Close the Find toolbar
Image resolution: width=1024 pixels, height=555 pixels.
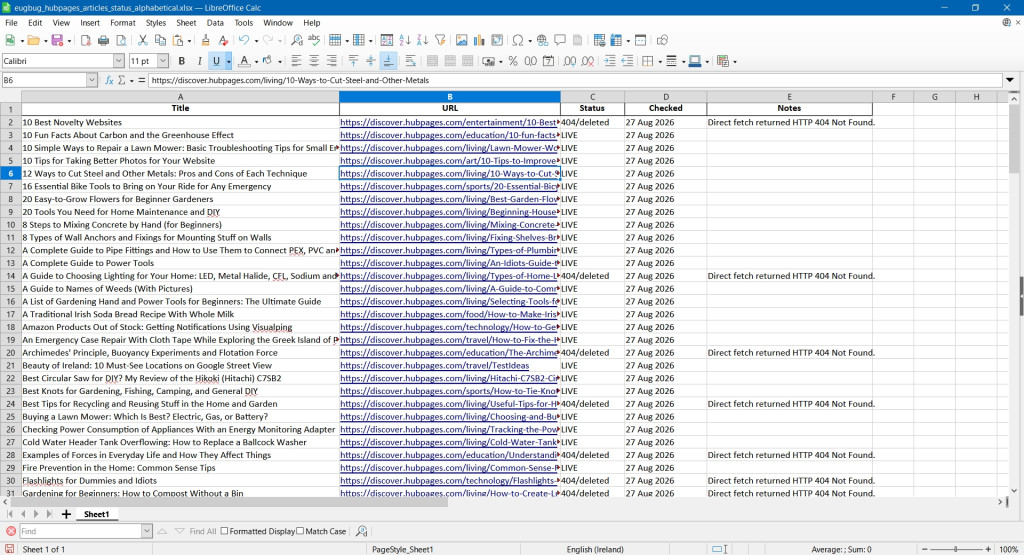pos(10,531)
